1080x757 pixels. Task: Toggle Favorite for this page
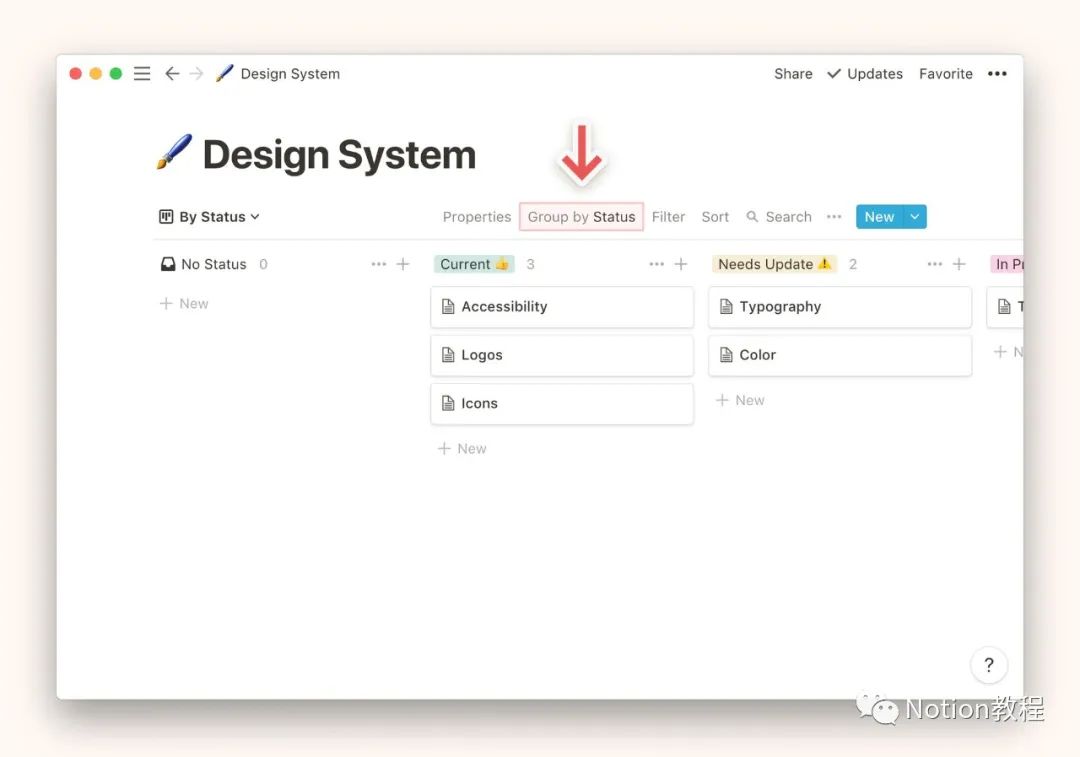click(x=945, y=74)
